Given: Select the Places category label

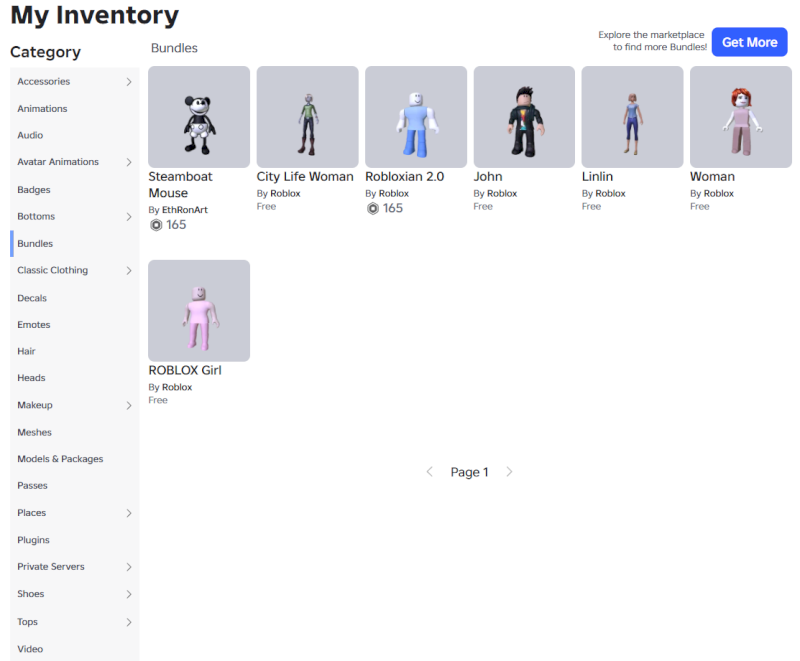Looking at the screenshot, I should tap(31, 513).
